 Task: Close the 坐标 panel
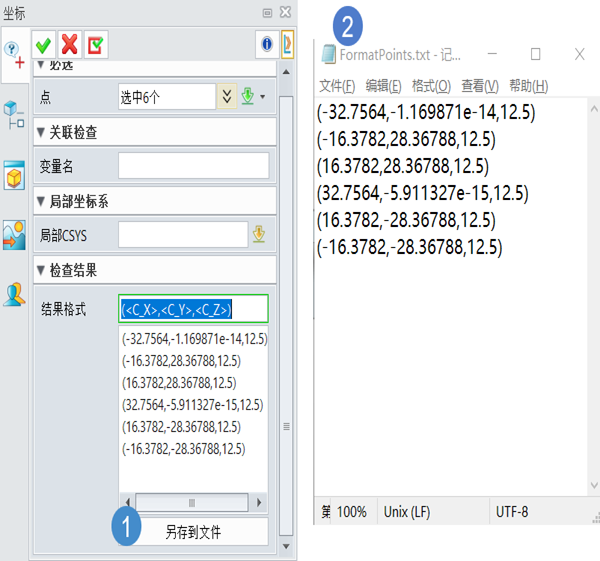285,13
